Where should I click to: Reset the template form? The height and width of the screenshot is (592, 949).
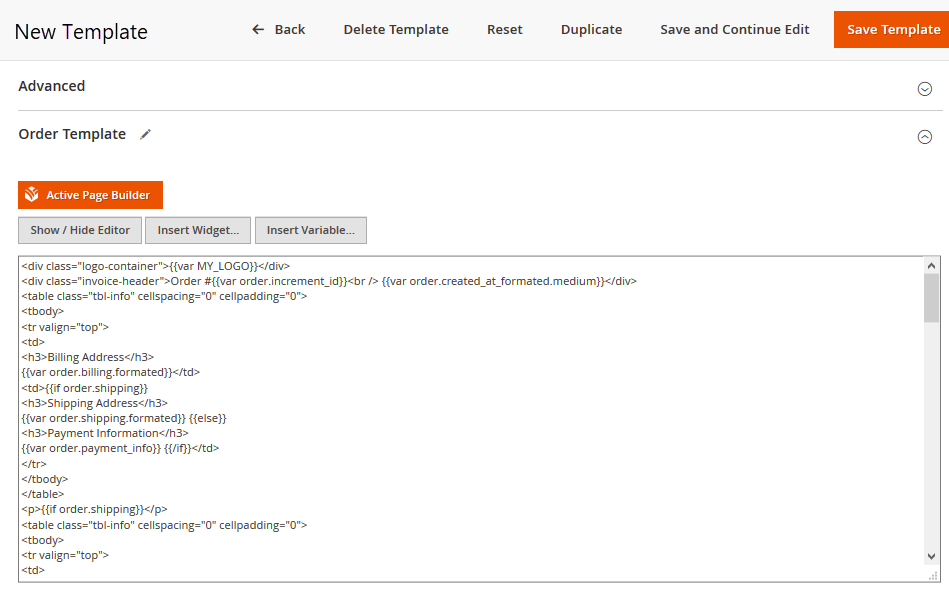[x=504, y=29]
